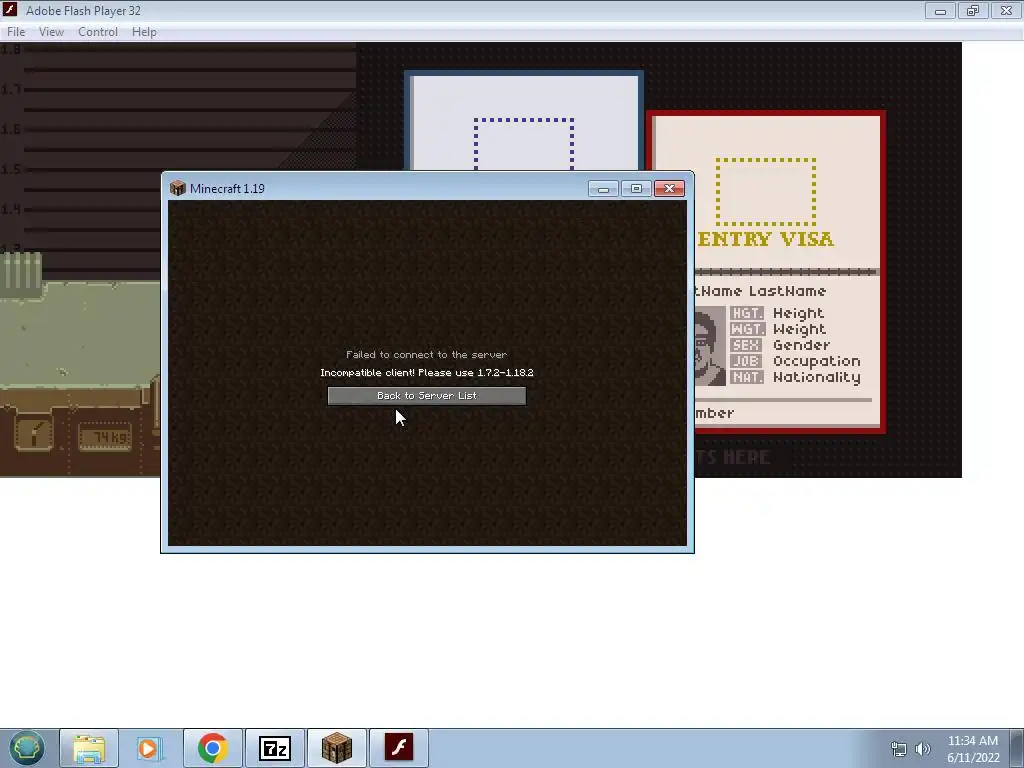Open 7-Zip from the taskbar
Image resolution: width=1024 pixels, height=768 pixels.
click(274, 748)
